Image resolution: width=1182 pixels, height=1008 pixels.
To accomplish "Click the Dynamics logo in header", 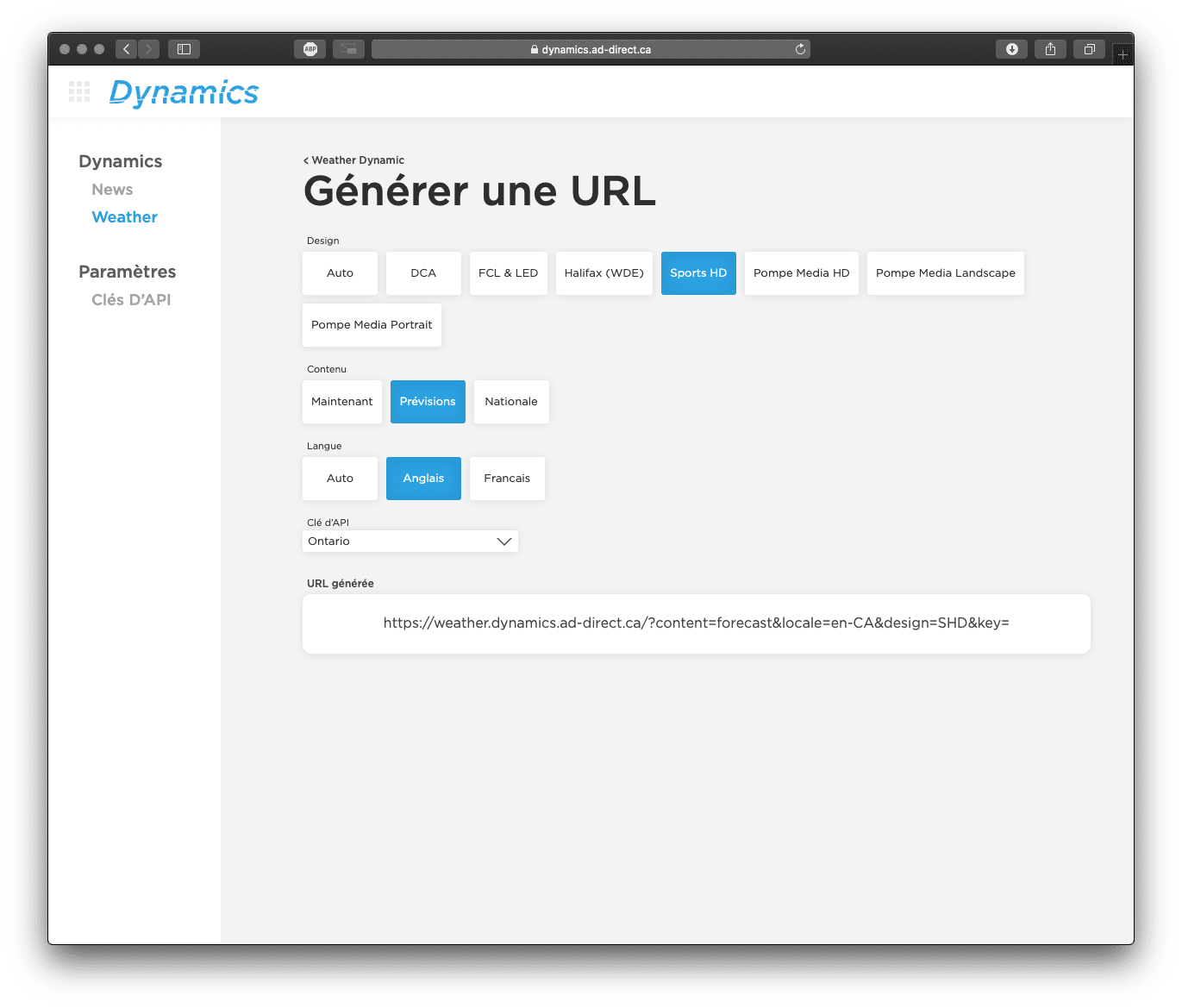I will coord(184,92).
